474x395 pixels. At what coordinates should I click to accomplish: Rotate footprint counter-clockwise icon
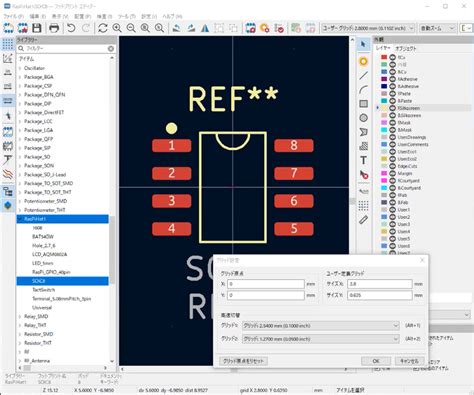177,28
